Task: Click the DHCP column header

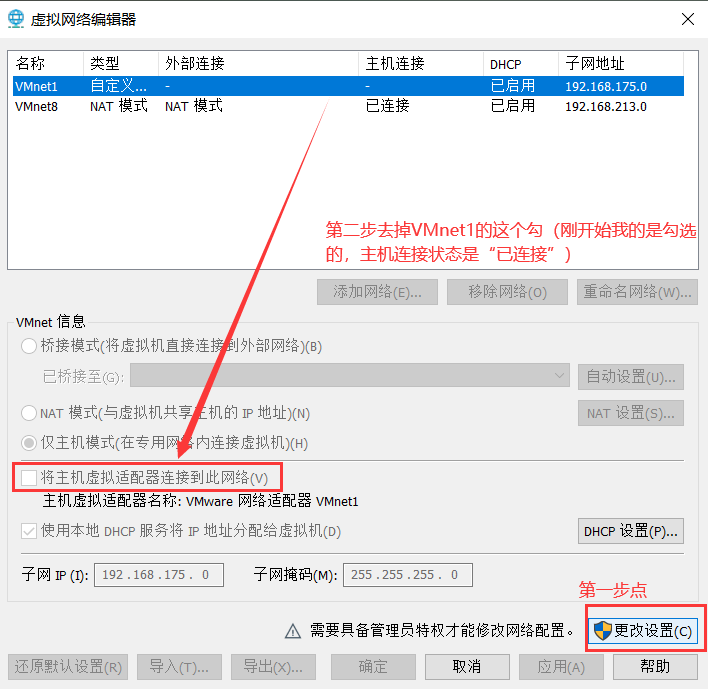Action: pyautogui.click(x=521, y=64)
